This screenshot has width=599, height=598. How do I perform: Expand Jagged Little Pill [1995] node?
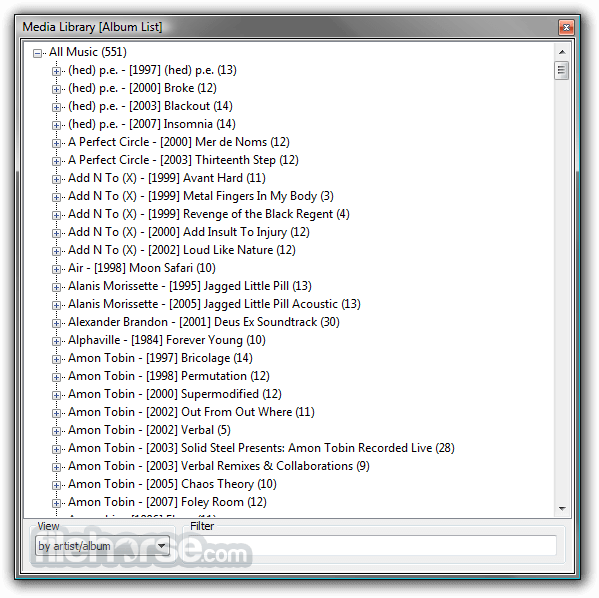click(56, 287)
